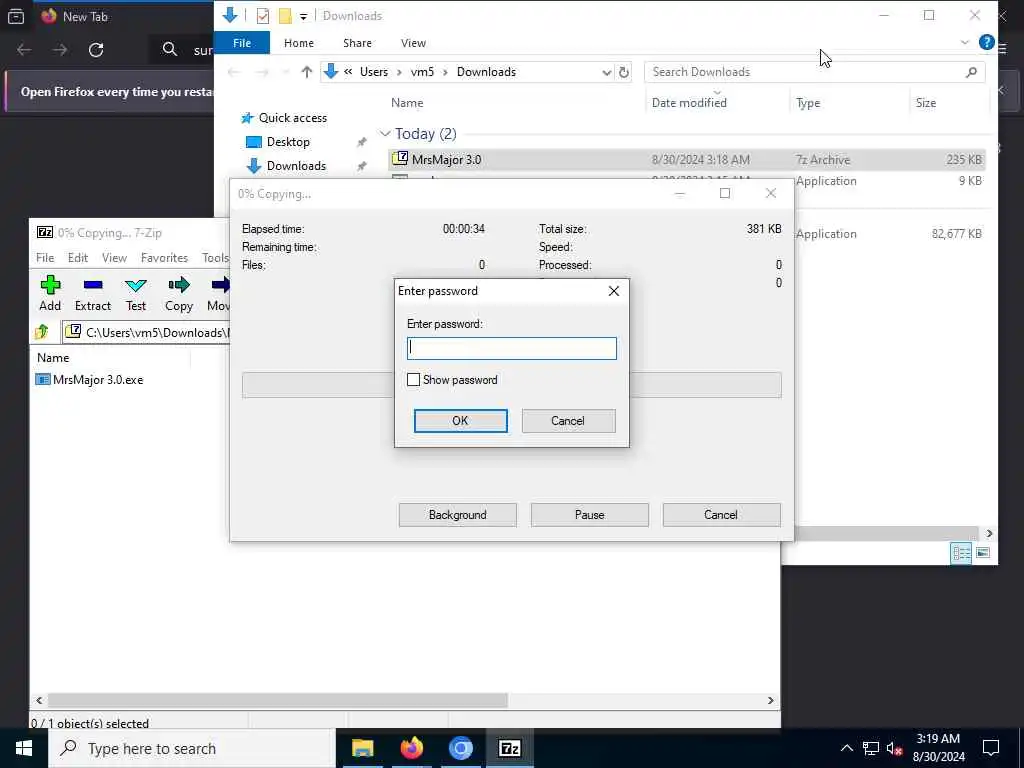The height and width of the screenshot is (768, 1024).
Task: Focus the Enter password text field
Action: click(x=511, y=348)
